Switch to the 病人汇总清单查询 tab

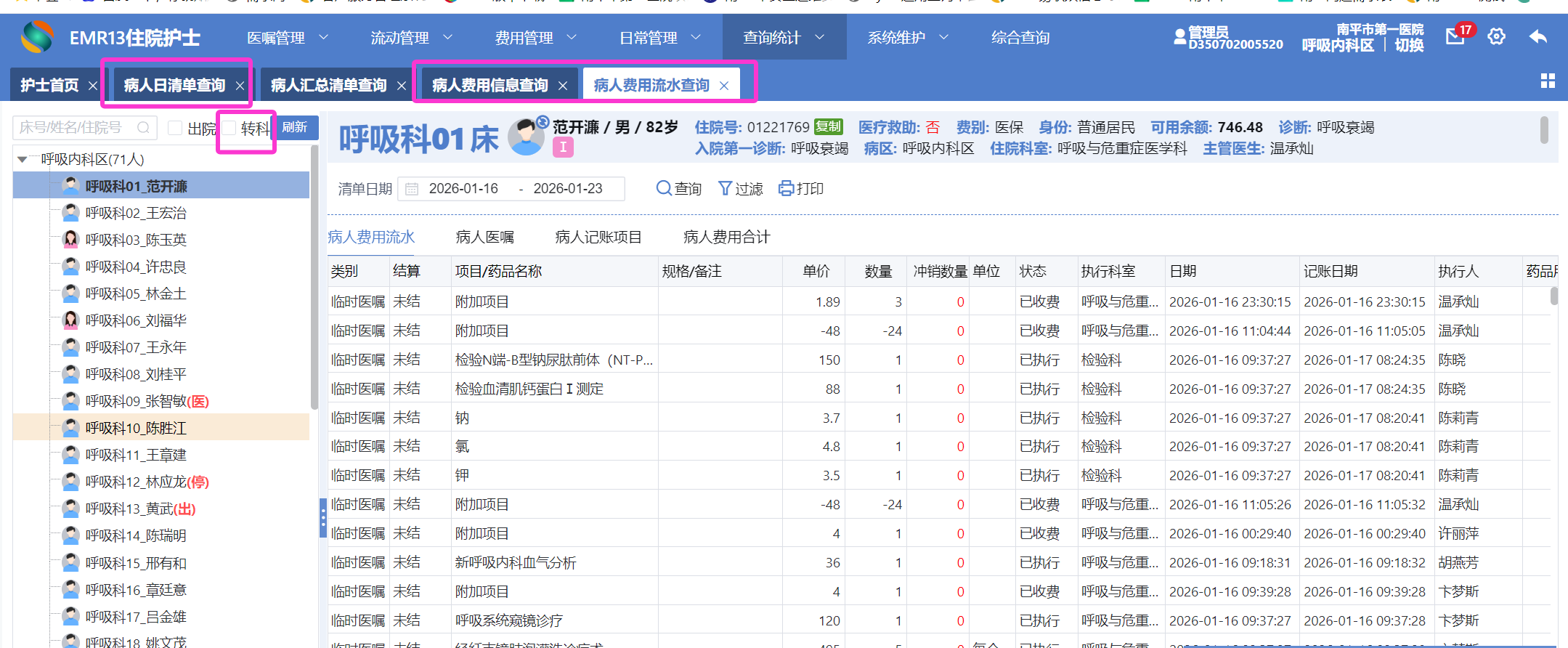click(328, 85)
